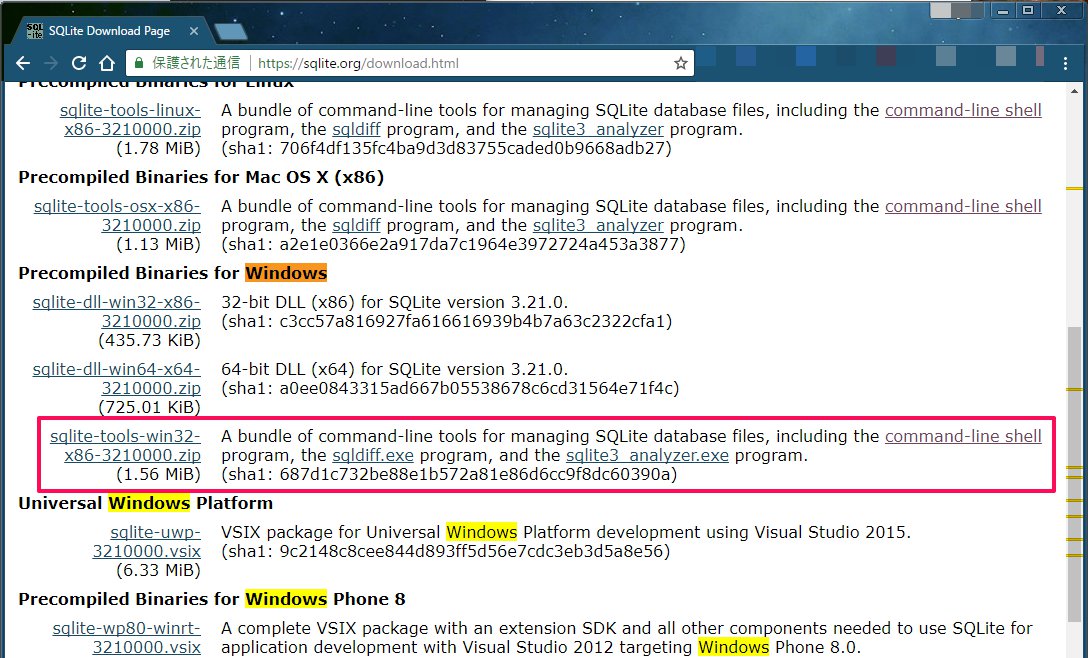This screenshot has width=1088, height=658.
Task: Download sqlite-dll-win64-x64-3210000.zip
Action: (116, 378)
